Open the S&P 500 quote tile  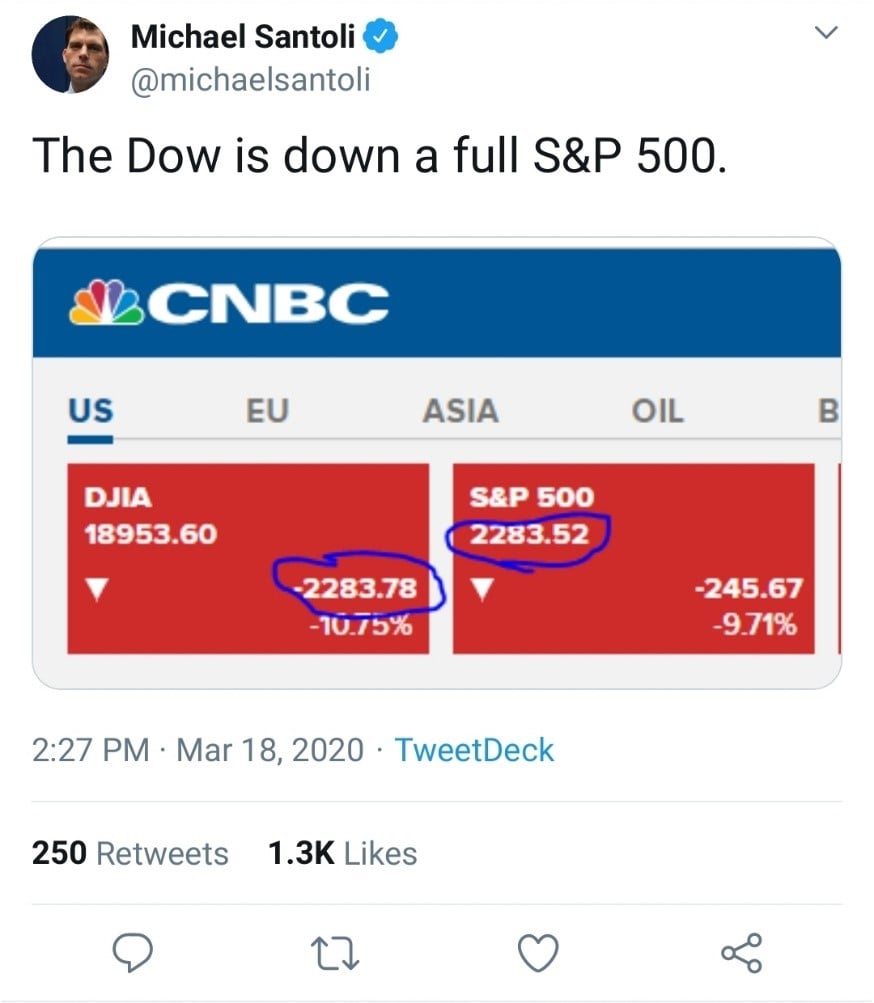coord(633,558)
